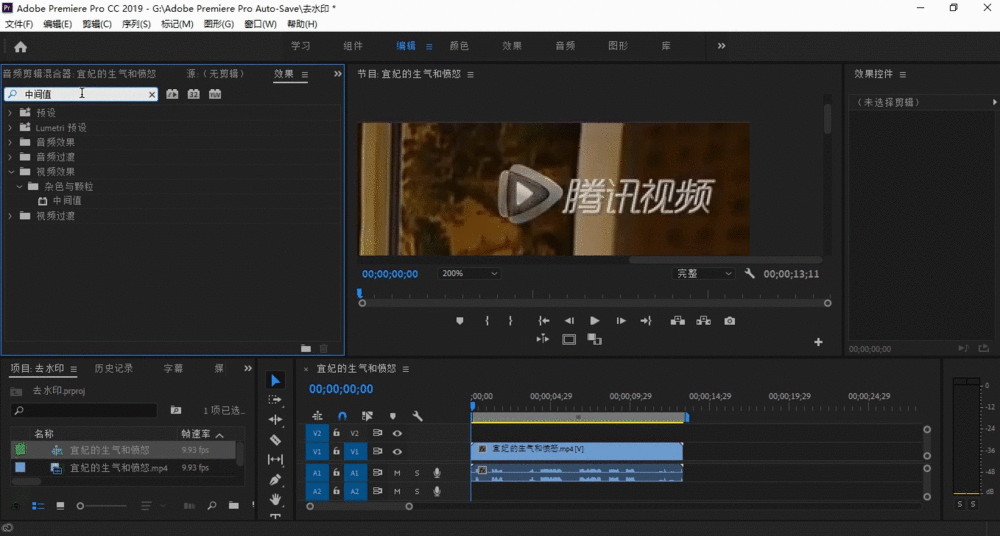Image resolution: width=1000 pixels, height=536 pixels.
Task: Expand the Lumetri 预设 folder
Action: (x=10, y=128)
